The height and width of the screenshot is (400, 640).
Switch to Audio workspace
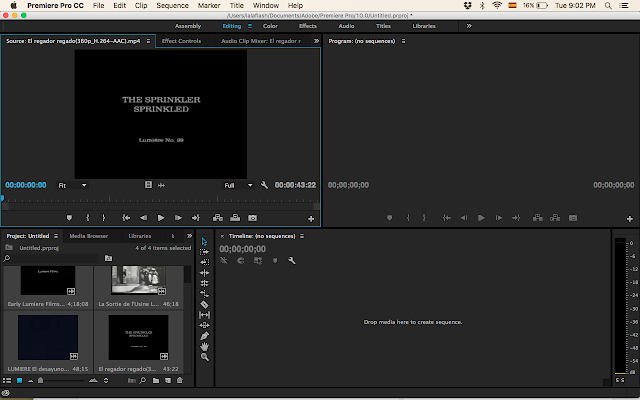tap(346, 26)
